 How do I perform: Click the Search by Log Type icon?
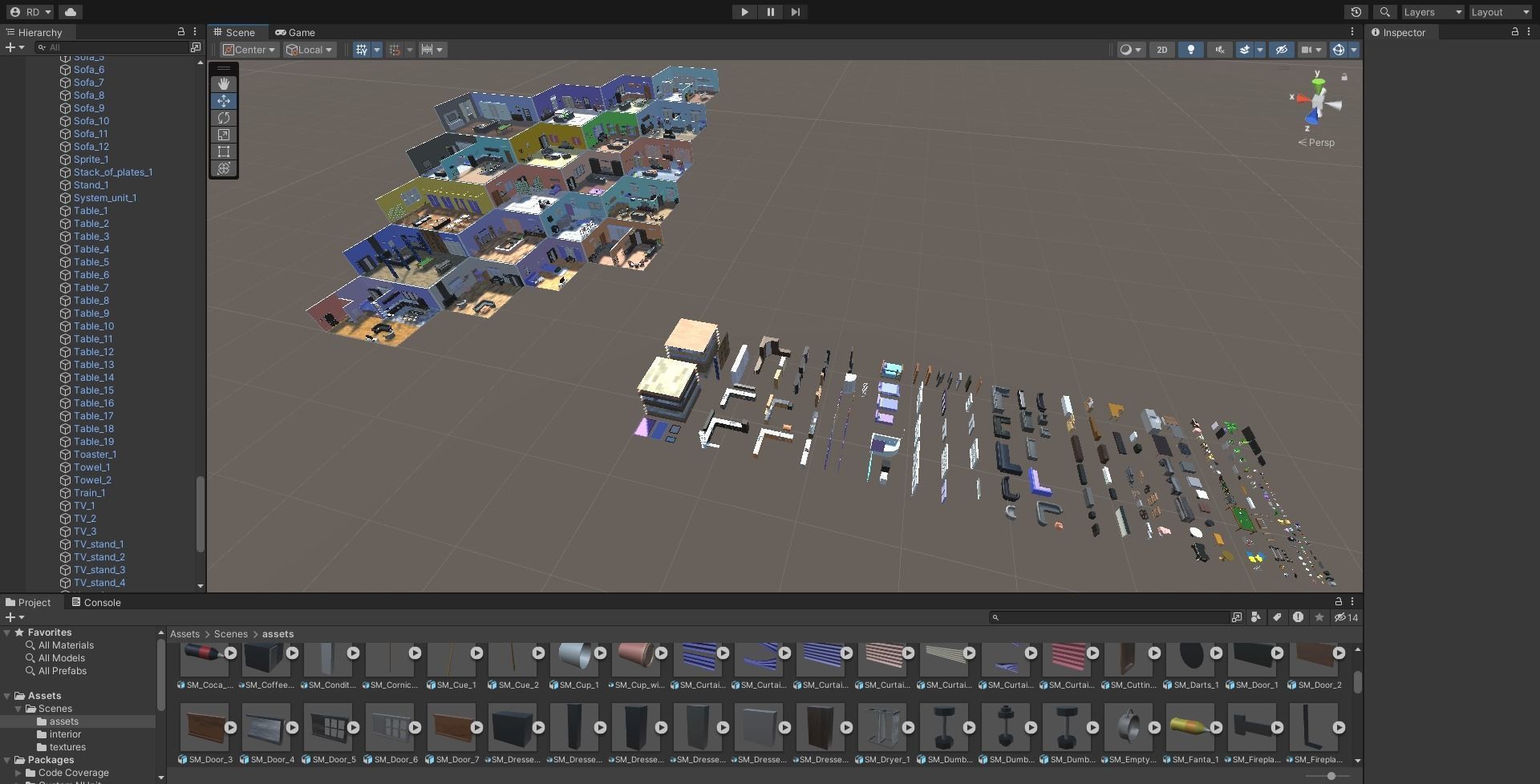point(1298,617)
